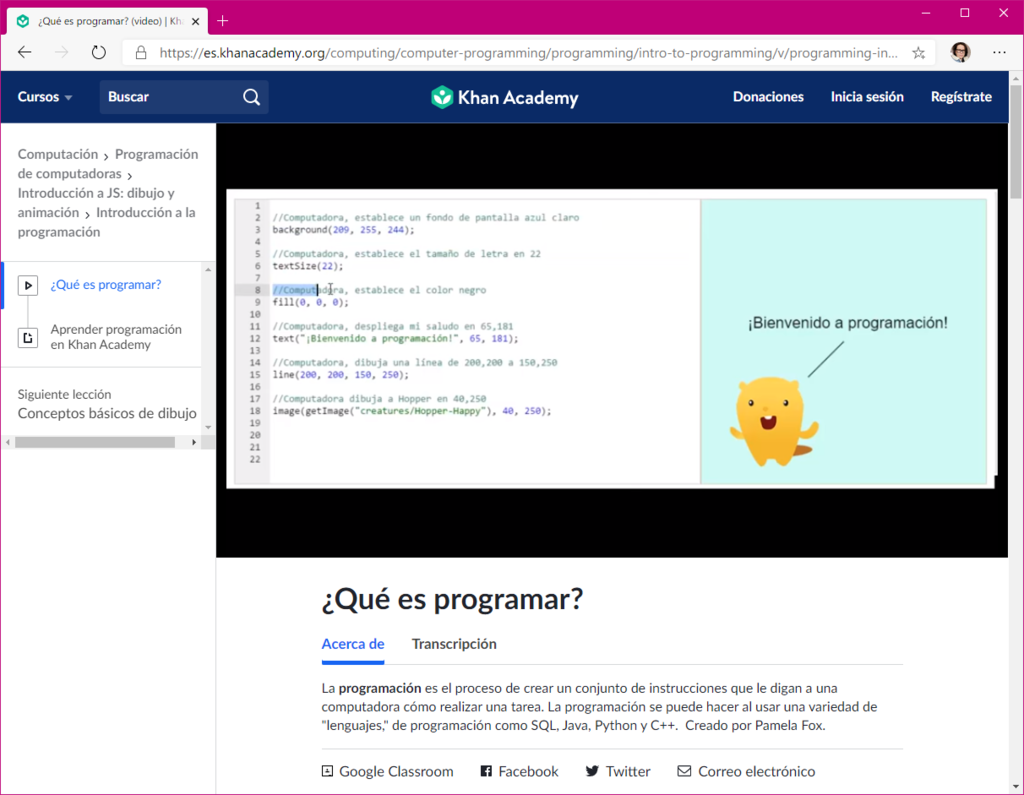This screenshot has width=1024, height=795.
Task: Add page to favorites star icon
Action: (x=918, y=53)
